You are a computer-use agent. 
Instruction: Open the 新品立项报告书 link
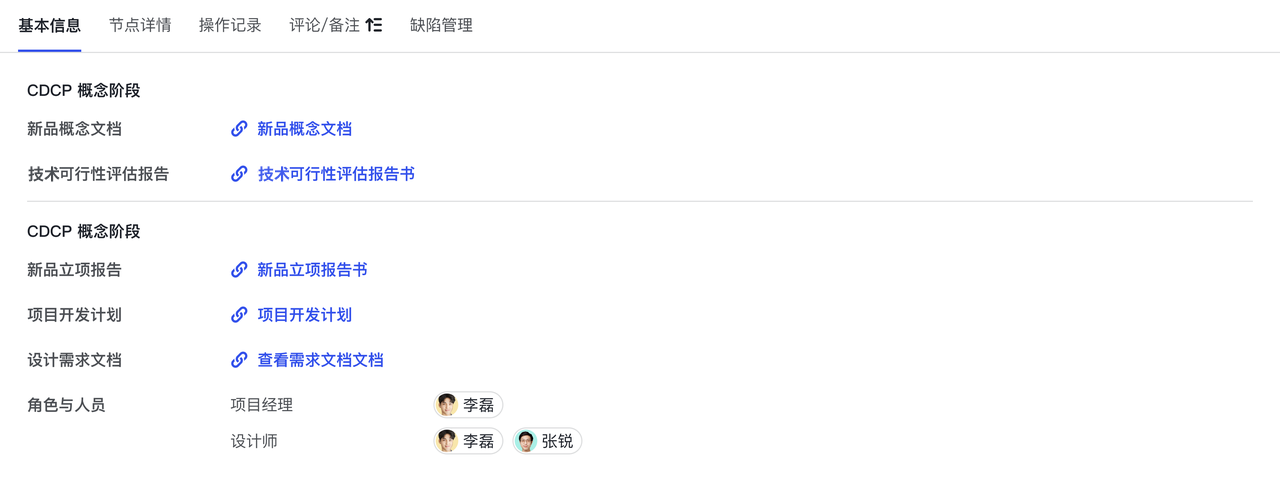[312, 270]
